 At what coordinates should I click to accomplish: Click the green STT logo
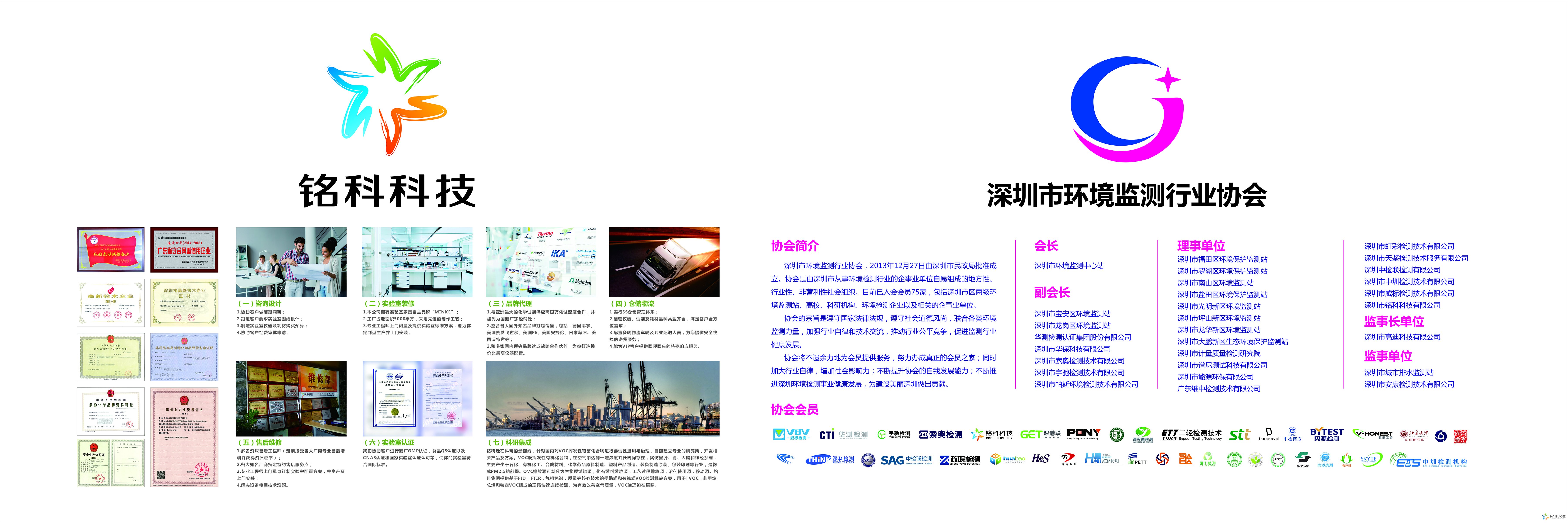[1240, 435]
